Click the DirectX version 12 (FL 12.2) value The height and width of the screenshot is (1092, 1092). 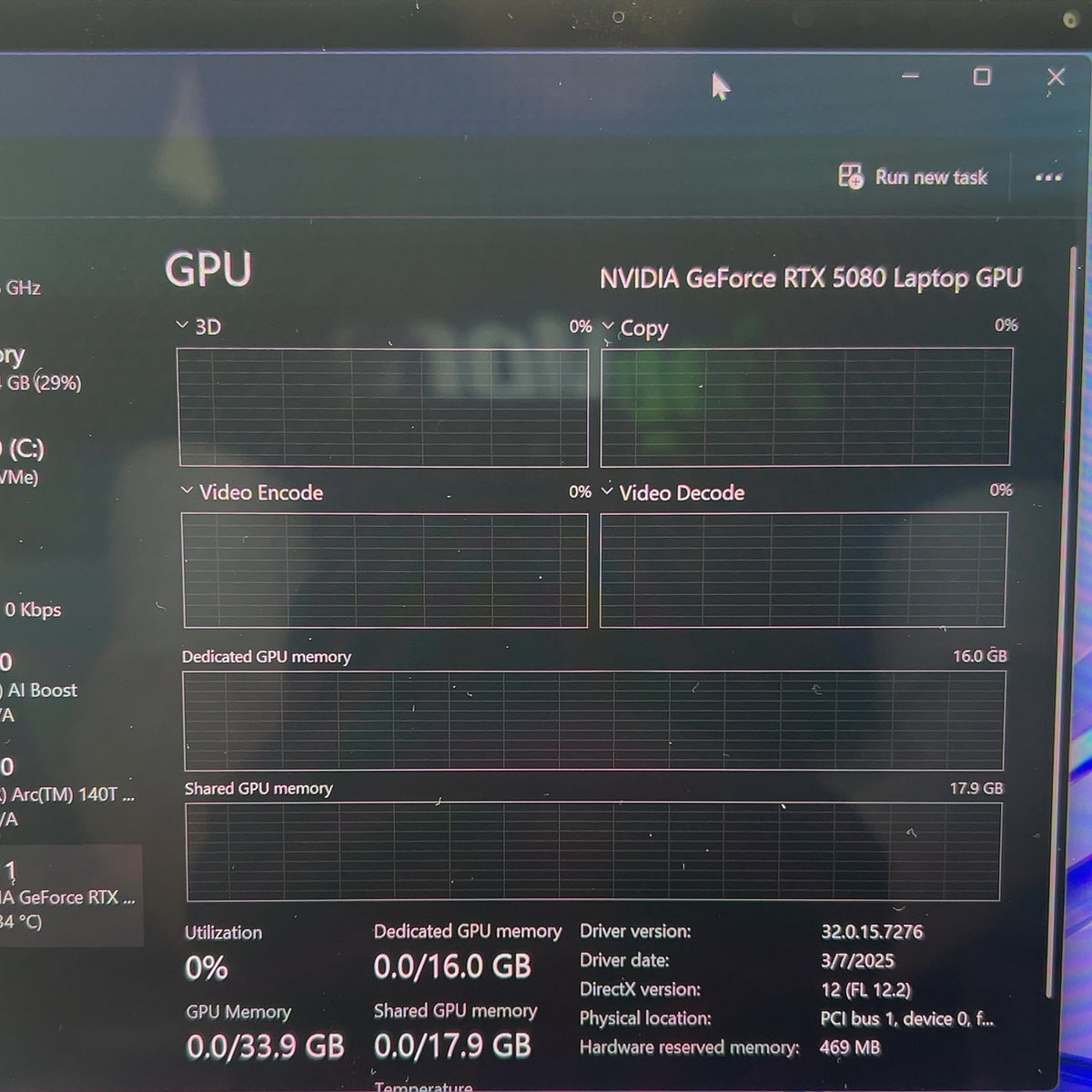point(865,990)
